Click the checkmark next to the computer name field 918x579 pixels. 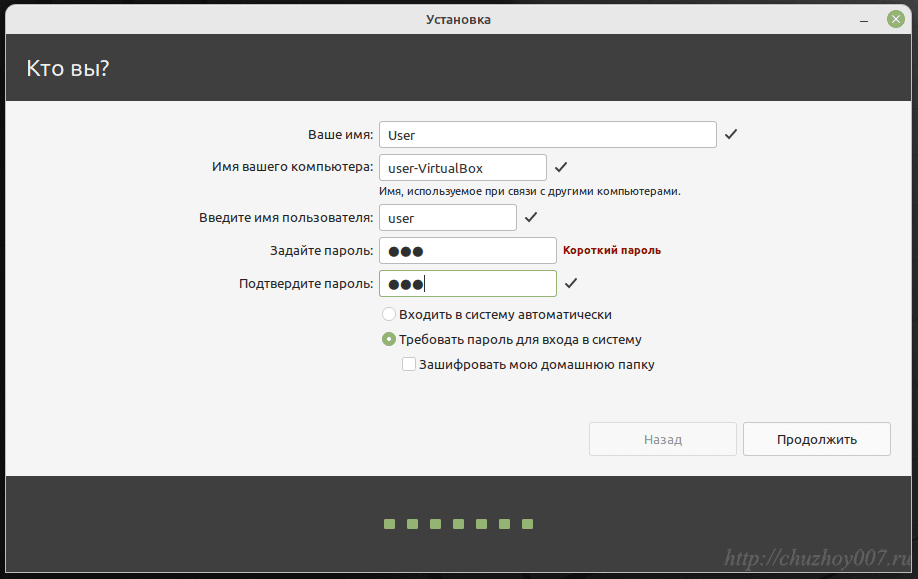click(561, 167)
